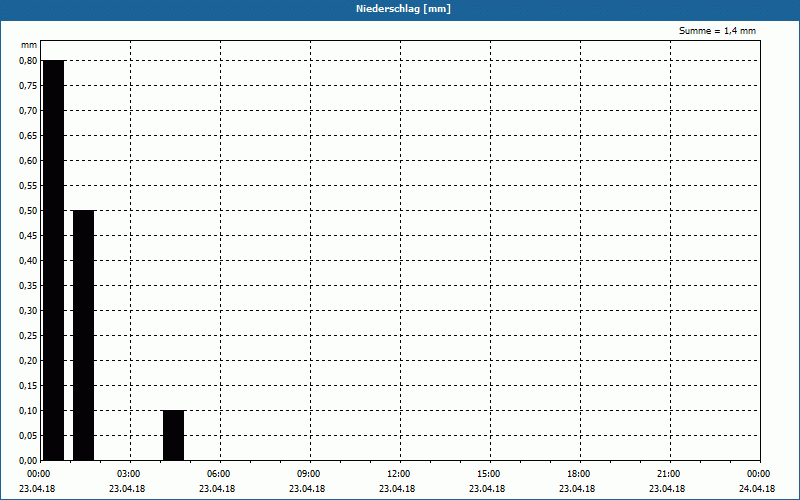Click the 0,25 y-axis value
The image size is (800, 500).
point(28,335)
